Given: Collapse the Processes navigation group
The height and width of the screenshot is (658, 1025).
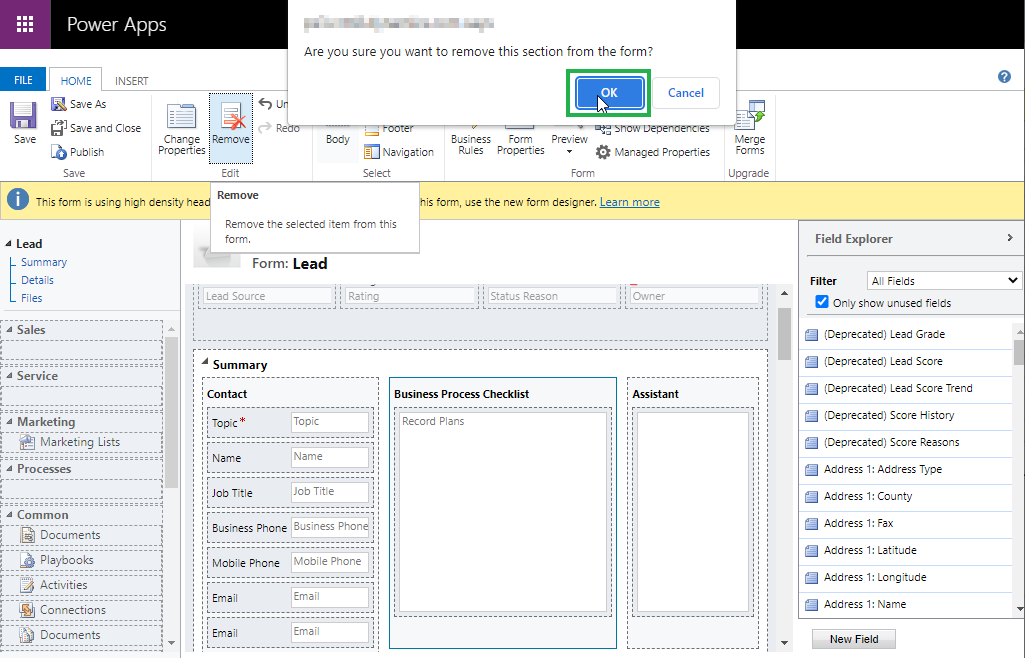Looking at the screenshot, I should tap(9, 469).
